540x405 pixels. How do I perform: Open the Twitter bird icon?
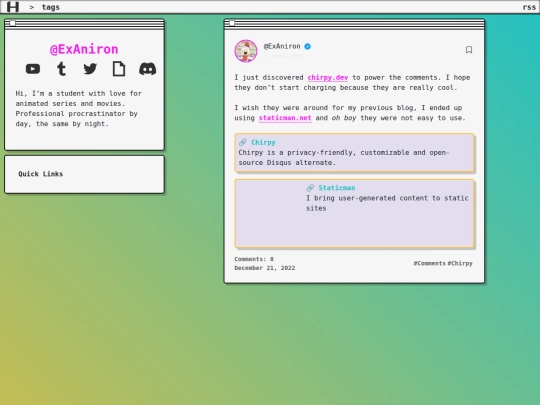coord(90,69)
